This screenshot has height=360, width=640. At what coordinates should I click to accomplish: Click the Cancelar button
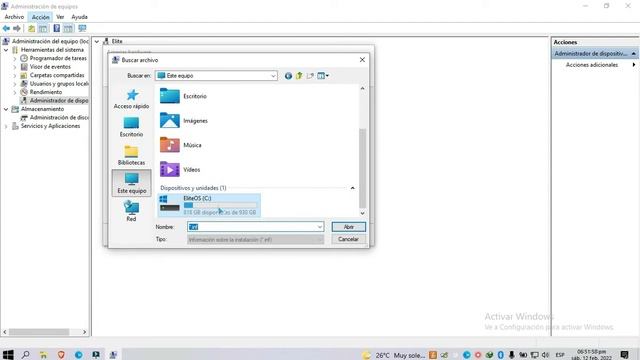[x=349, y=239]
